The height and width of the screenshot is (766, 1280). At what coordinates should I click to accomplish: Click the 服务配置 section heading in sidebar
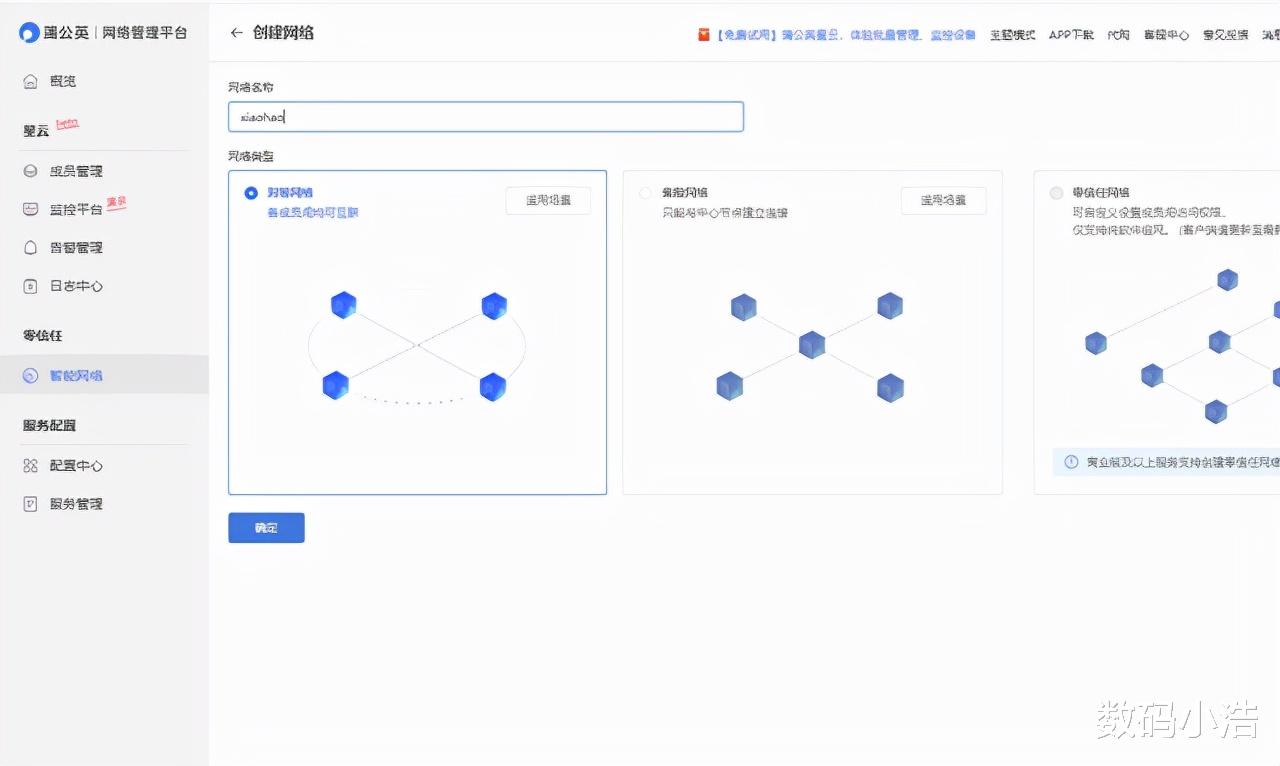click(49, 426)
